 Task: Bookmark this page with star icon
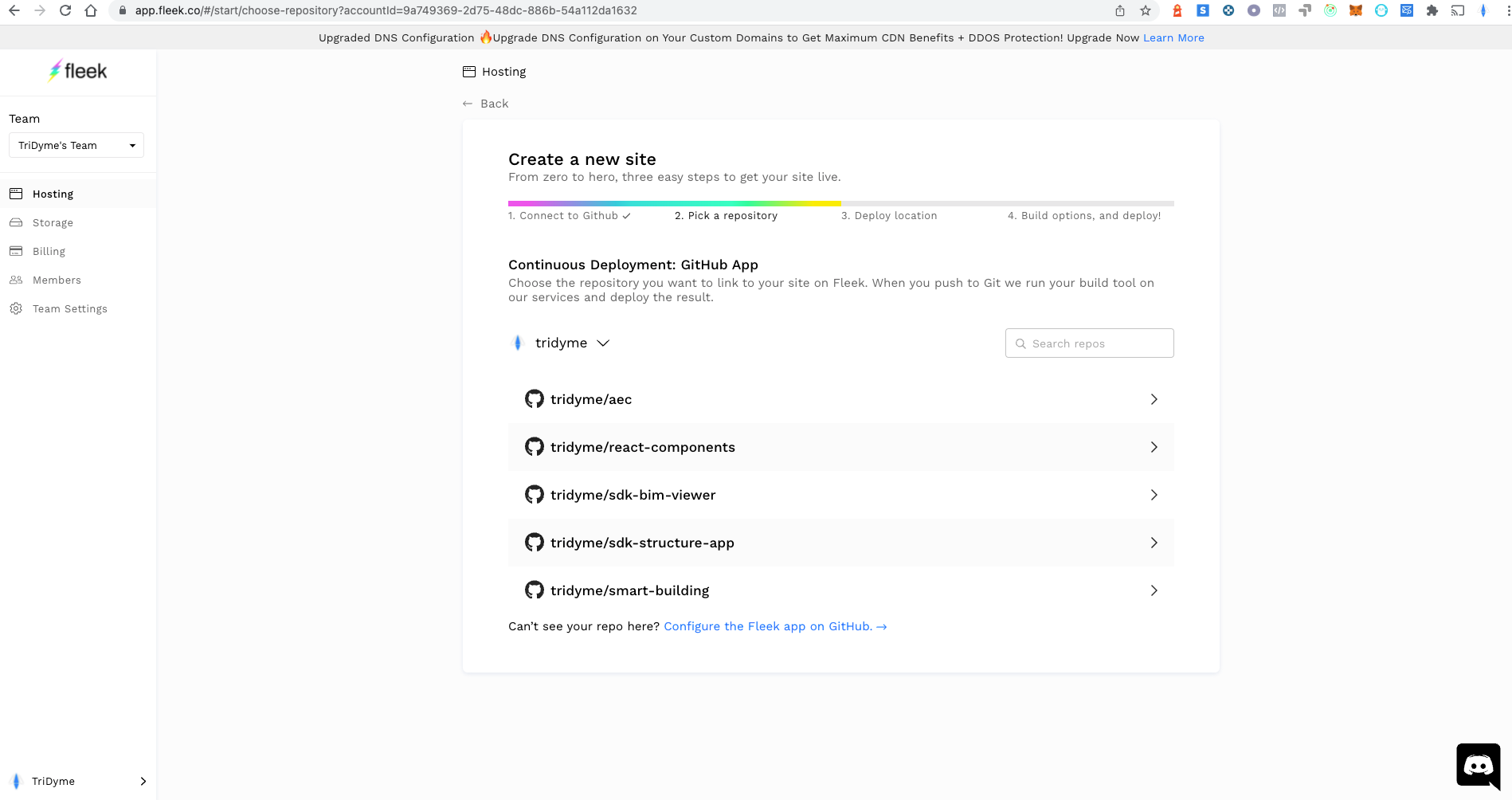pyautogui.click(x=1146, y=10)
